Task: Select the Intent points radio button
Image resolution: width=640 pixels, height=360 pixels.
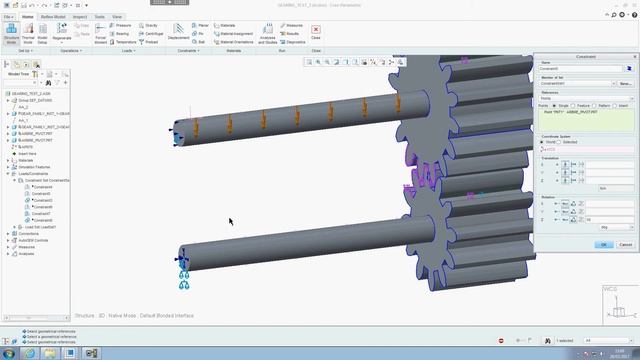Action: [614, 106]
